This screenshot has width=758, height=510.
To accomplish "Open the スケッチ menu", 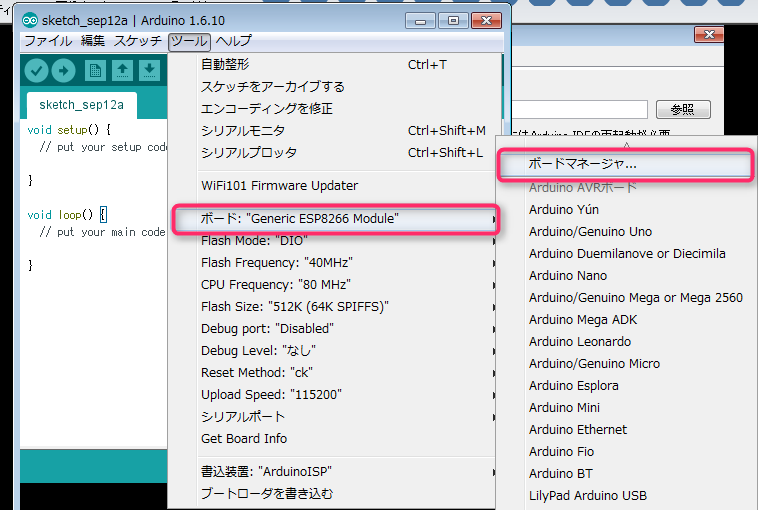I will click(138, 41).
